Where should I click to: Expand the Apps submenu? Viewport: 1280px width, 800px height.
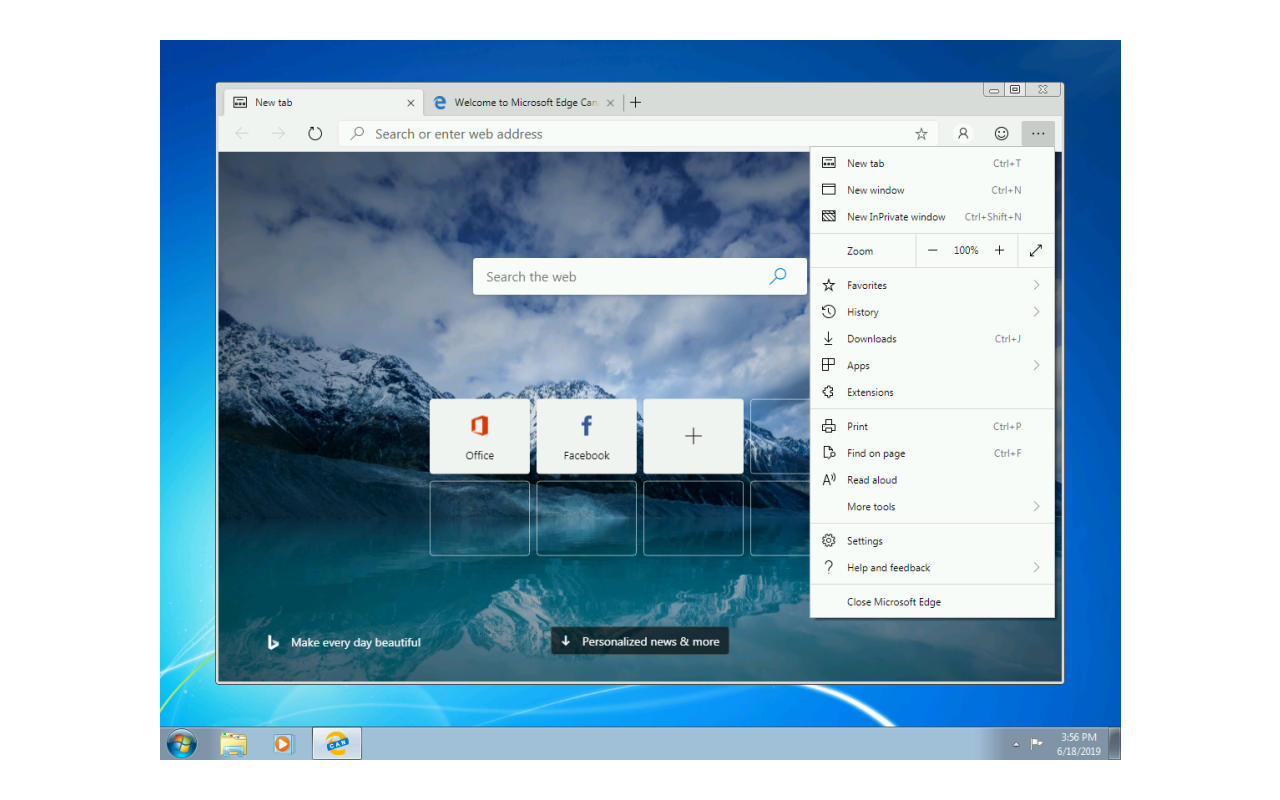[x=932, y=366]
